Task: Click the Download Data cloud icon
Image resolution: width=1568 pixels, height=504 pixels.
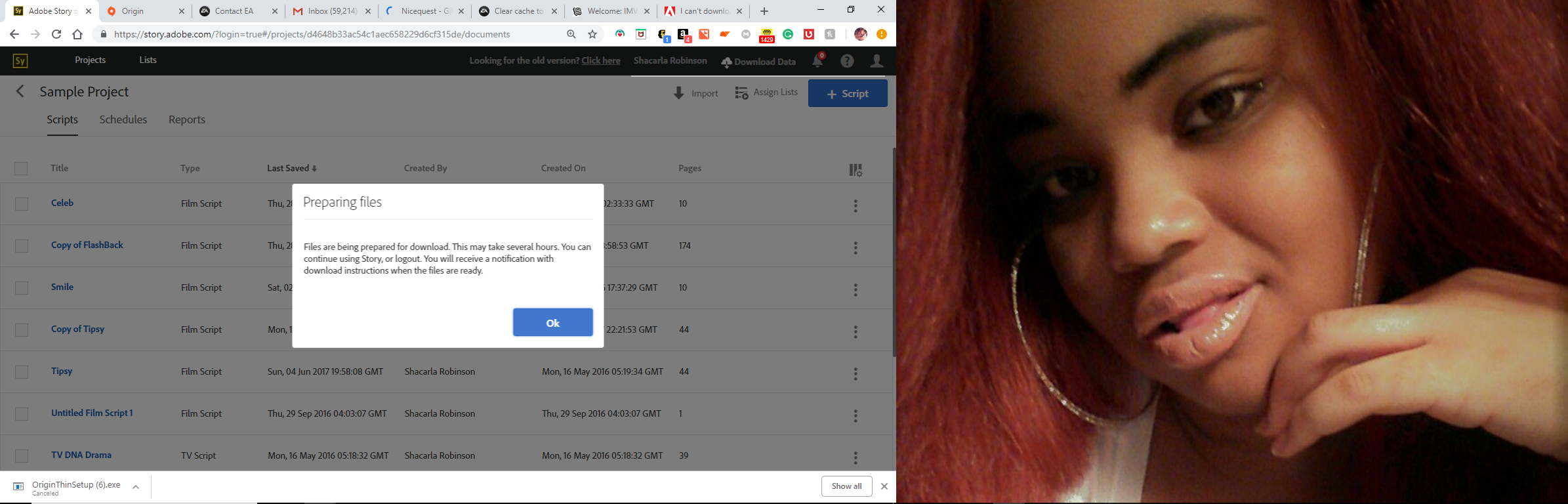Action: pos(726,62)
